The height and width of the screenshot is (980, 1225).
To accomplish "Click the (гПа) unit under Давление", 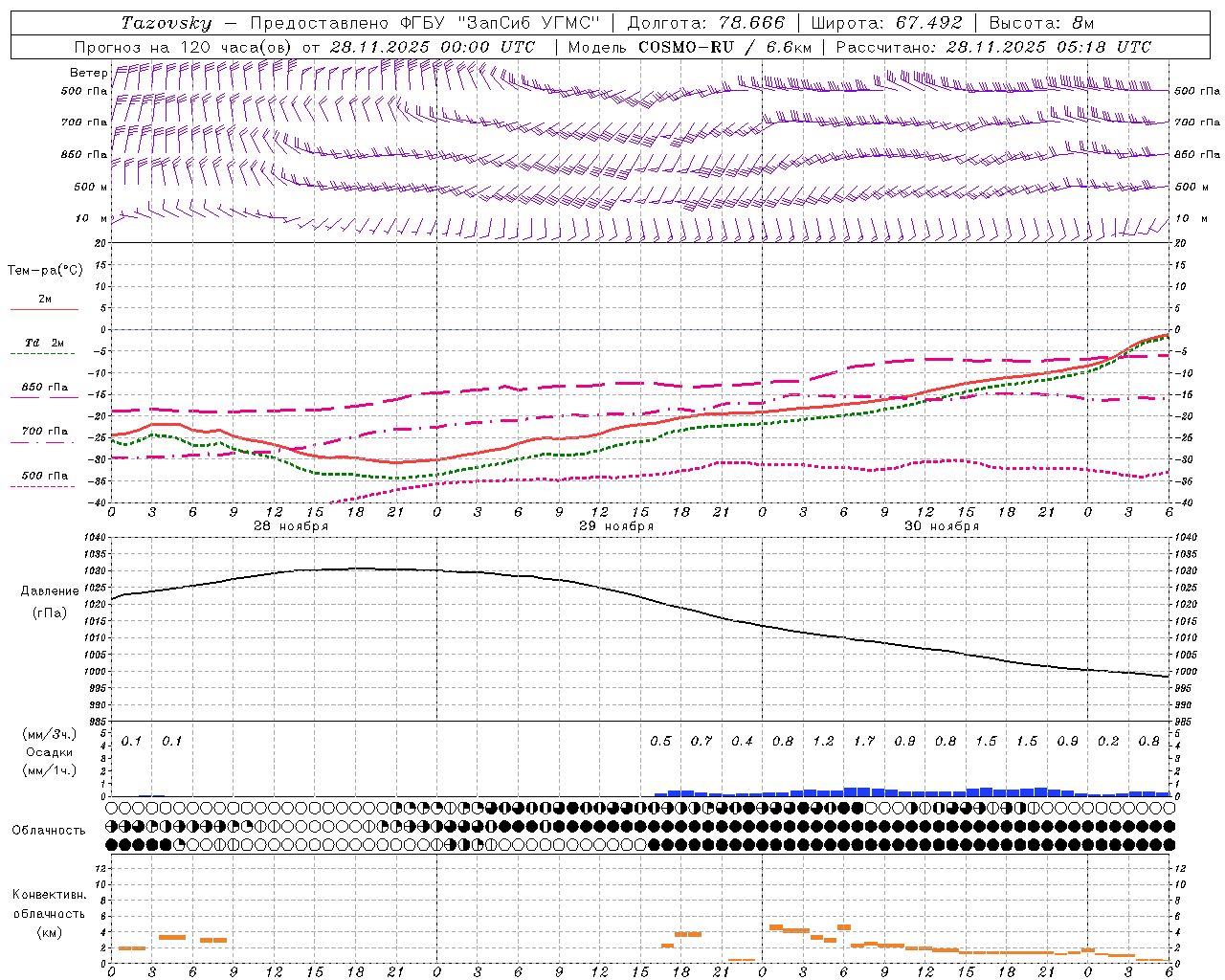I will pyautogui.click(x=50, y=612).
